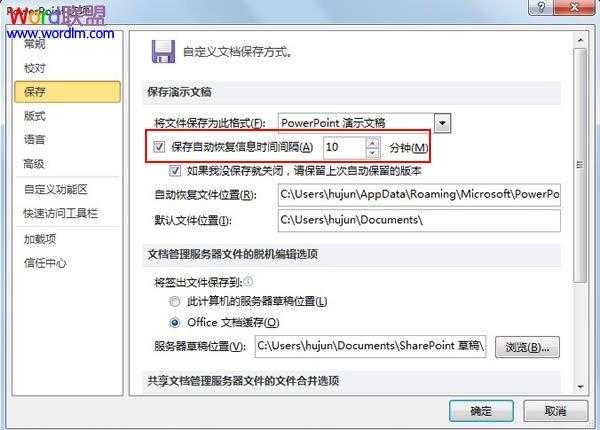The width and height of the screenshot is (600, 430).
Task: Select 此计算机的服务器草稿位置 radio button
Action: coord(174,301)
